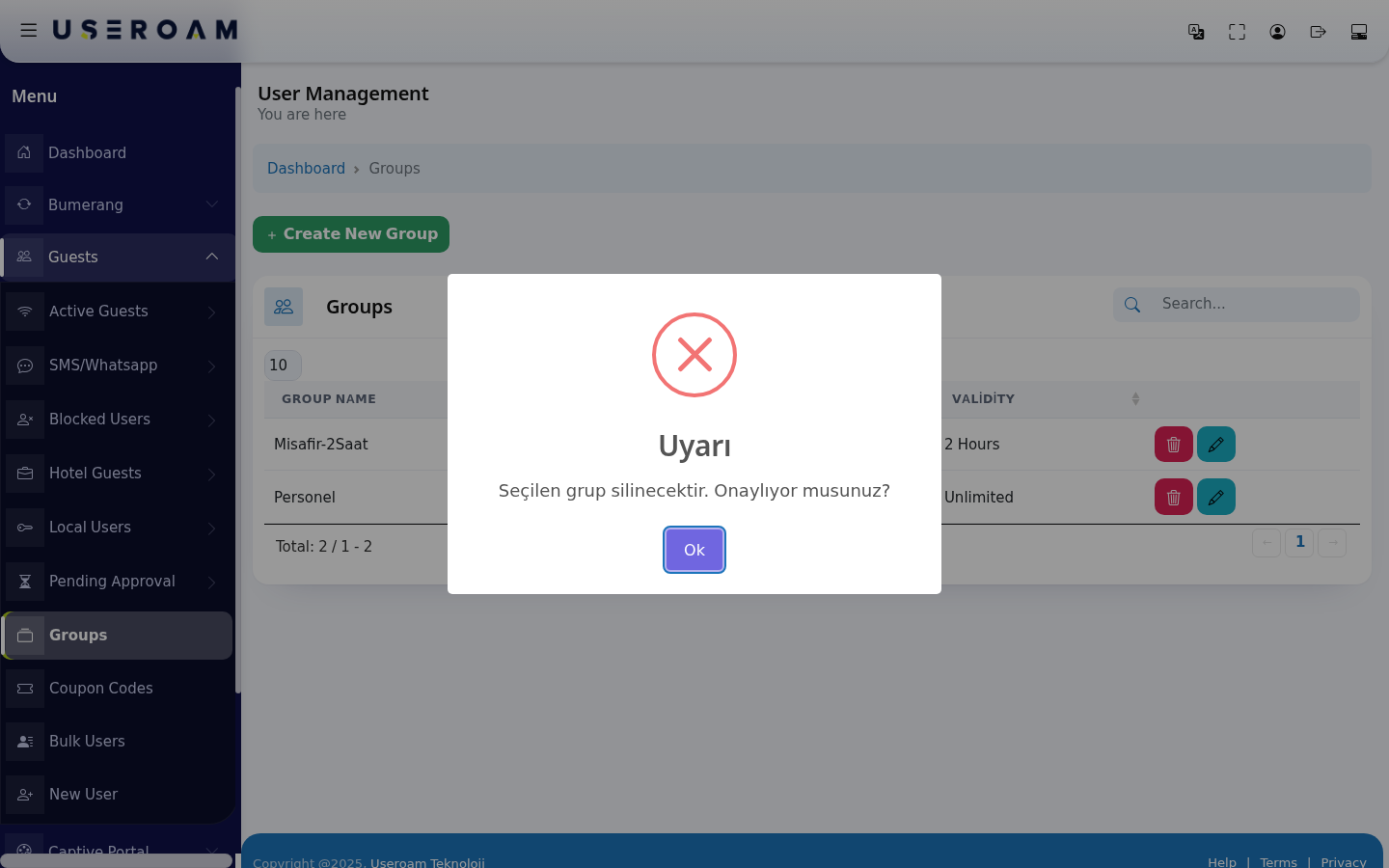Open the Terms footer link
1389x868 pixels.
coord(1278,862)
